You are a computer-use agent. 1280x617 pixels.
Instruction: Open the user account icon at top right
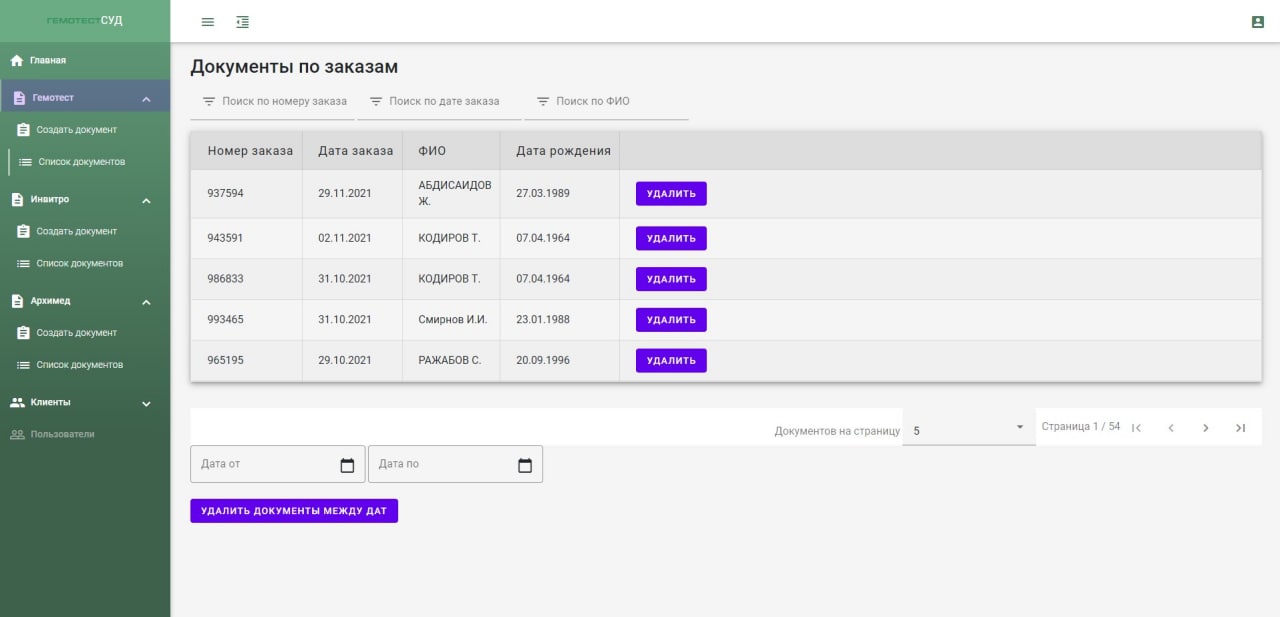(1258, 22)
